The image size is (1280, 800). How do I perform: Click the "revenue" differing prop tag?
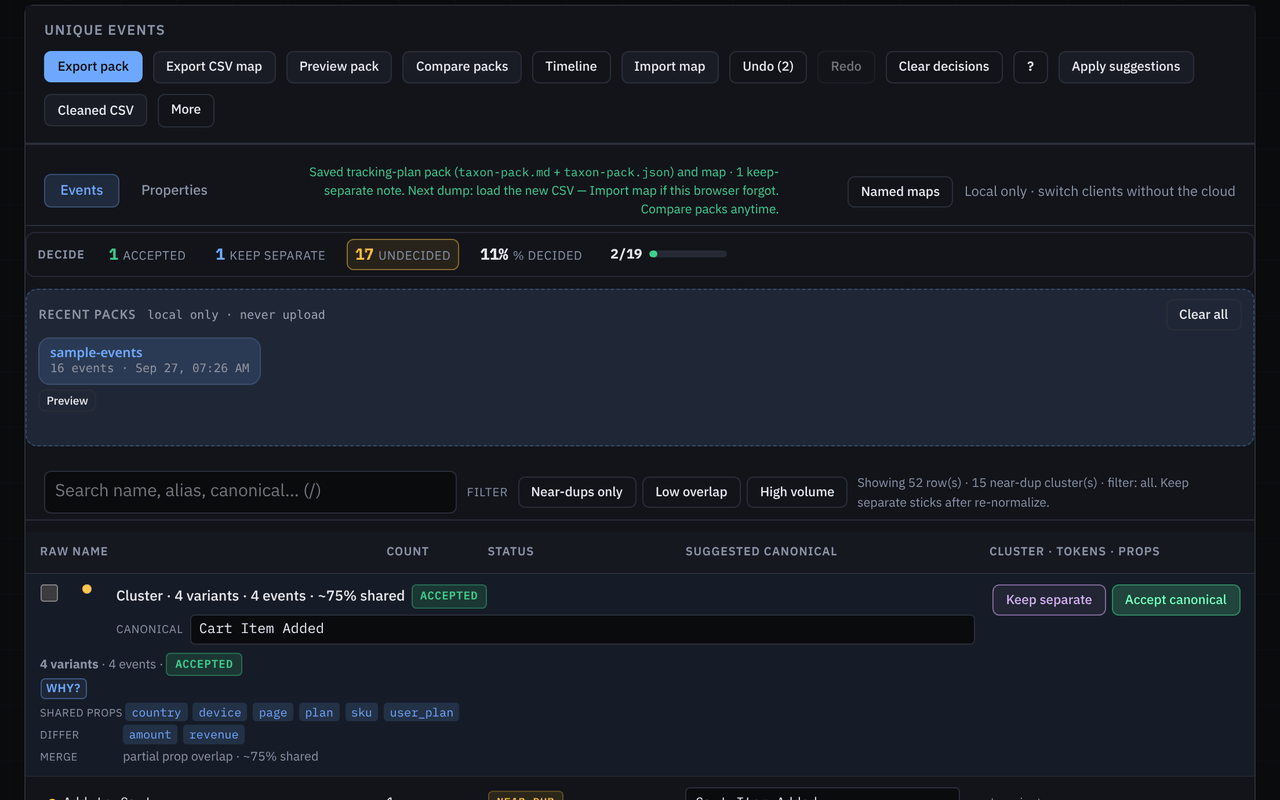[214, 735]
